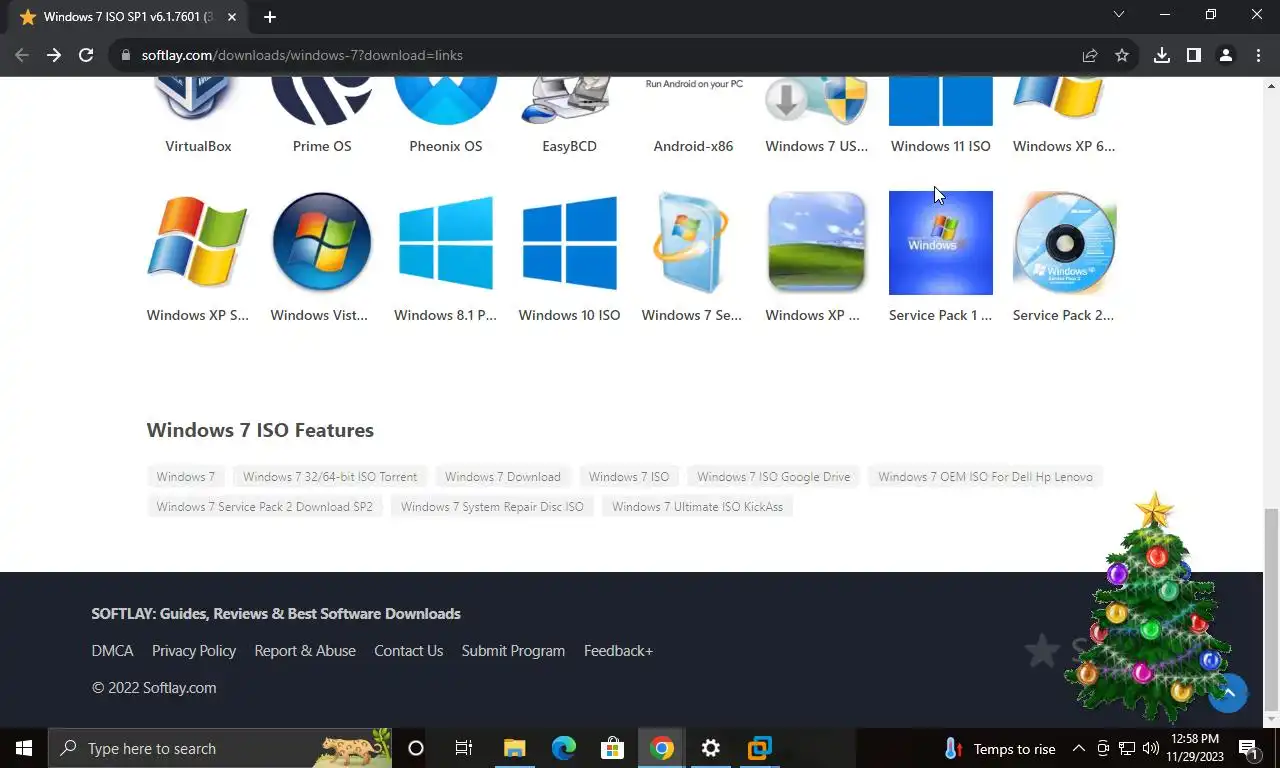Image resolution: width=1280 pixels, height=768 pixels.
Task: Open the DMCA footer link
Action: pyautogui.click(x=113, y=651)
